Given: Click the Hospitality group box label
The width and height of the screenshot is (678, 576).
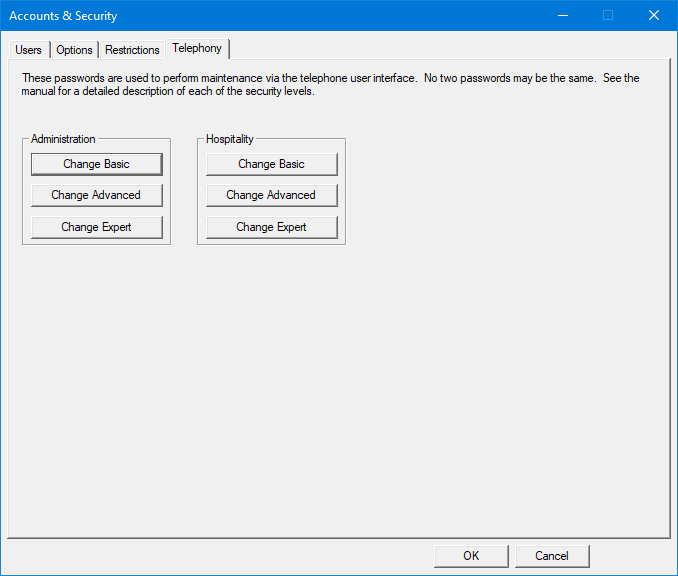Looking at the screenshot, I should tap(230, 139).
